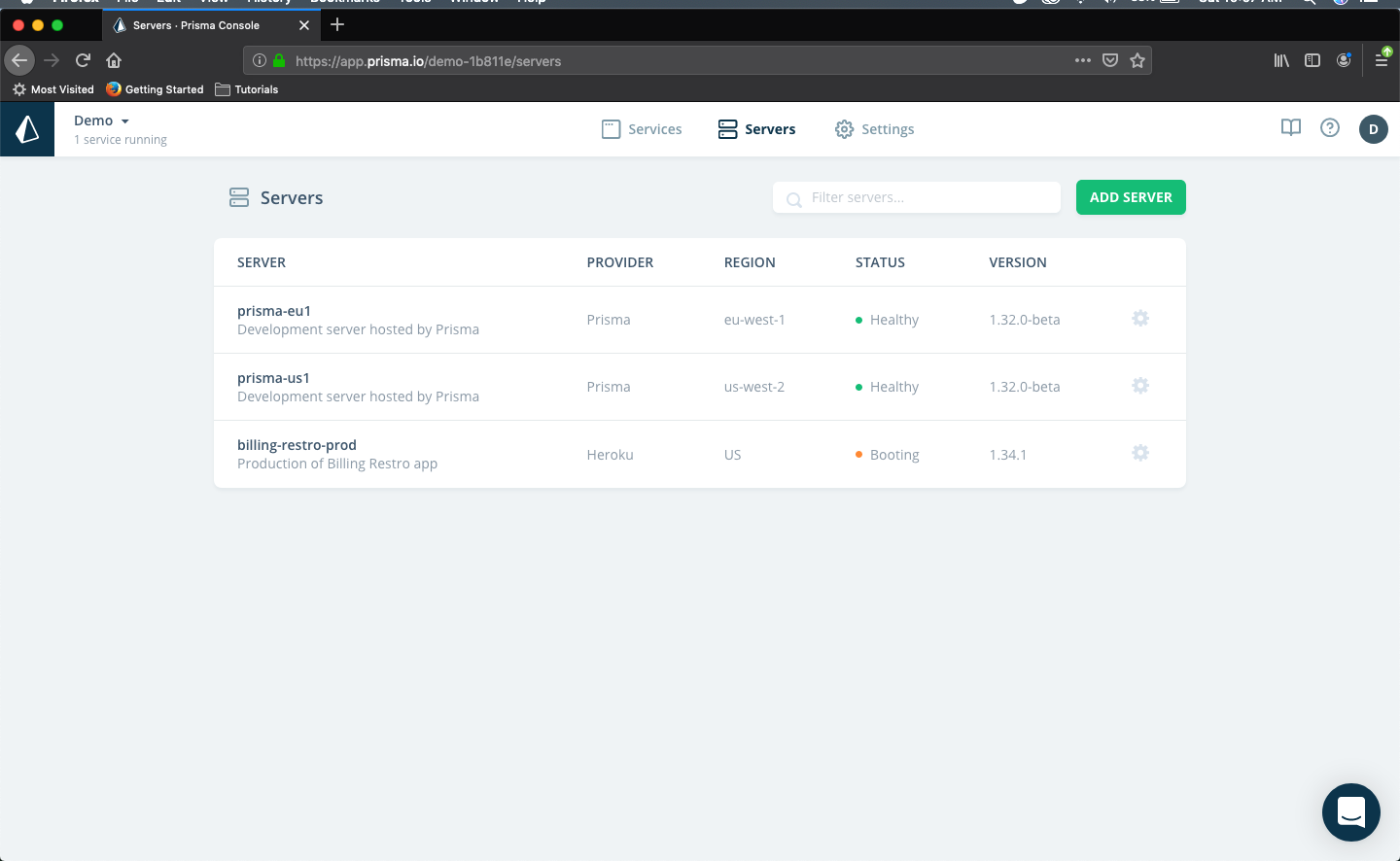Click the browser forward arrow
Image resolution: width=1400 pixels, height=861 pixels.
pos(52,60)
